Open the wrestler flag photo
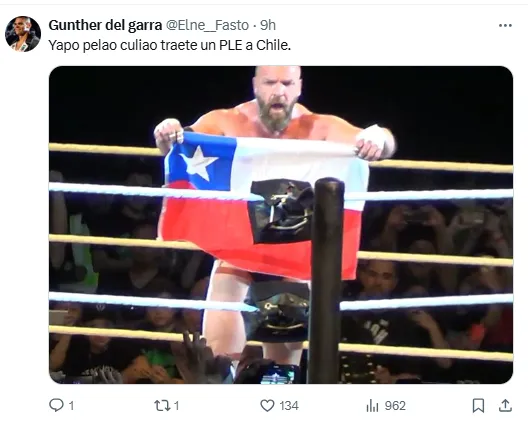528x422 pixels. (281, 225)
